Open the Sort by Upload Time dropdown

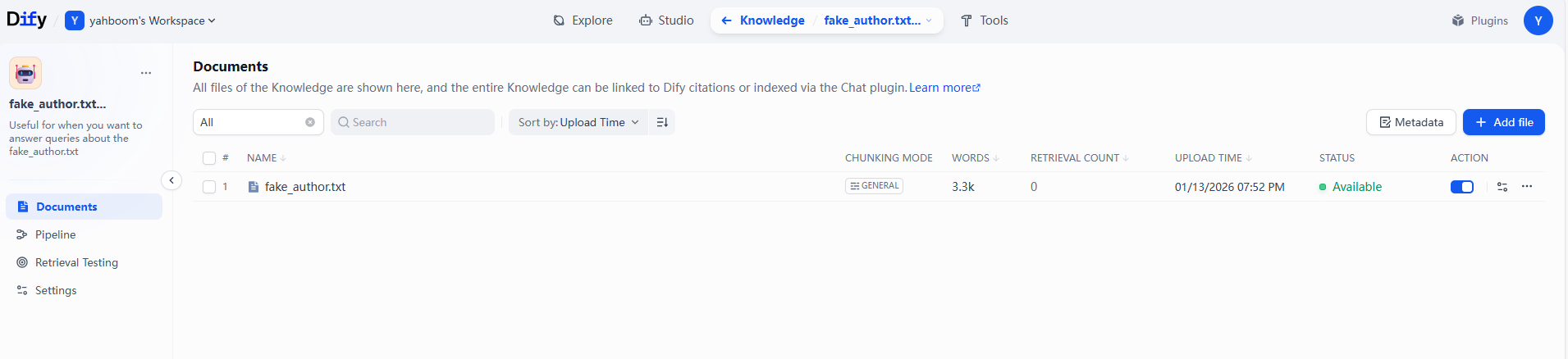(x=578, y=122)
